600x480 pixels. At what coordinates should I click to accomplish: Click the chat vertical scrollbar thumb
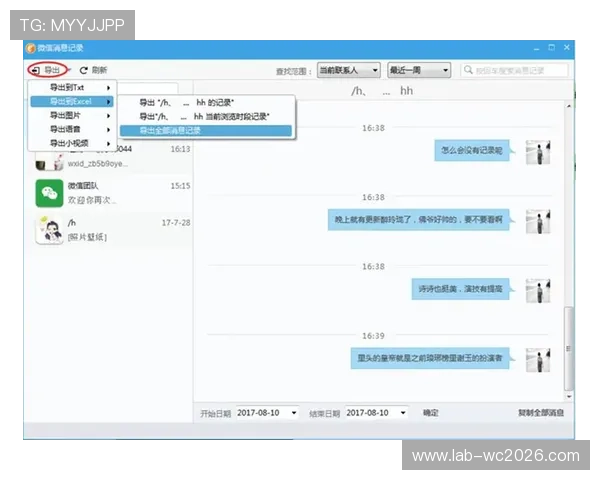tap(569, 349)
